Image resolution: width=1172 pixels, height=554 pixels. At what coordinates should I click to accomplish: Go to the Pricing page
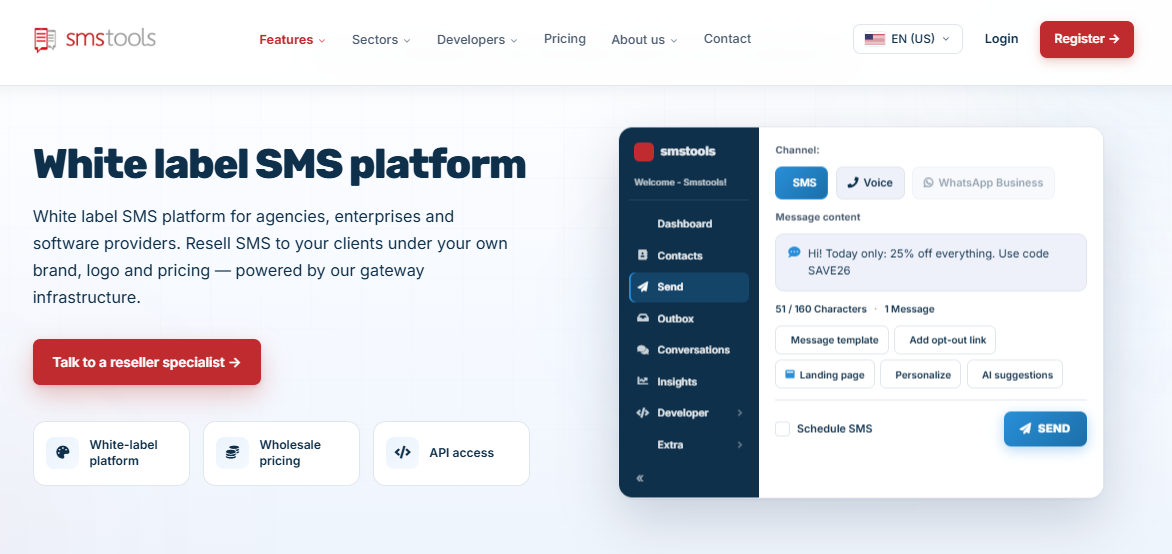(x=565, y=39)
